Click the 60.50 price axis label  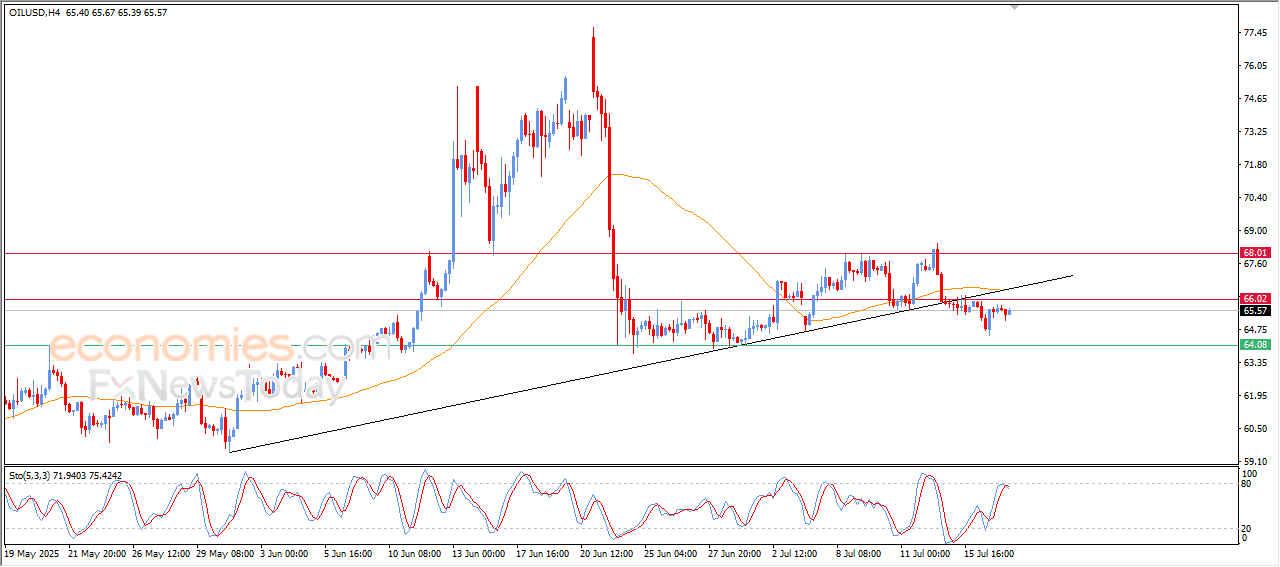pyautogui.click(x=1256, y=429)
